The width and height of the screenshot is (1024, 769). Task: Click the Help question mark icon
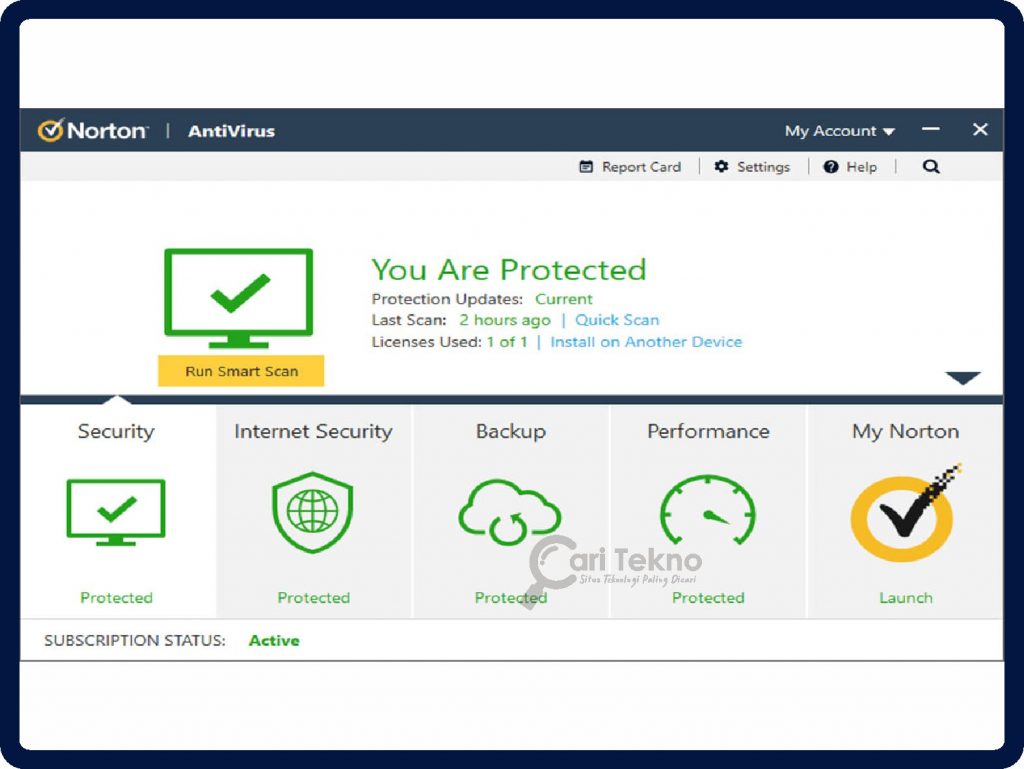831,166
